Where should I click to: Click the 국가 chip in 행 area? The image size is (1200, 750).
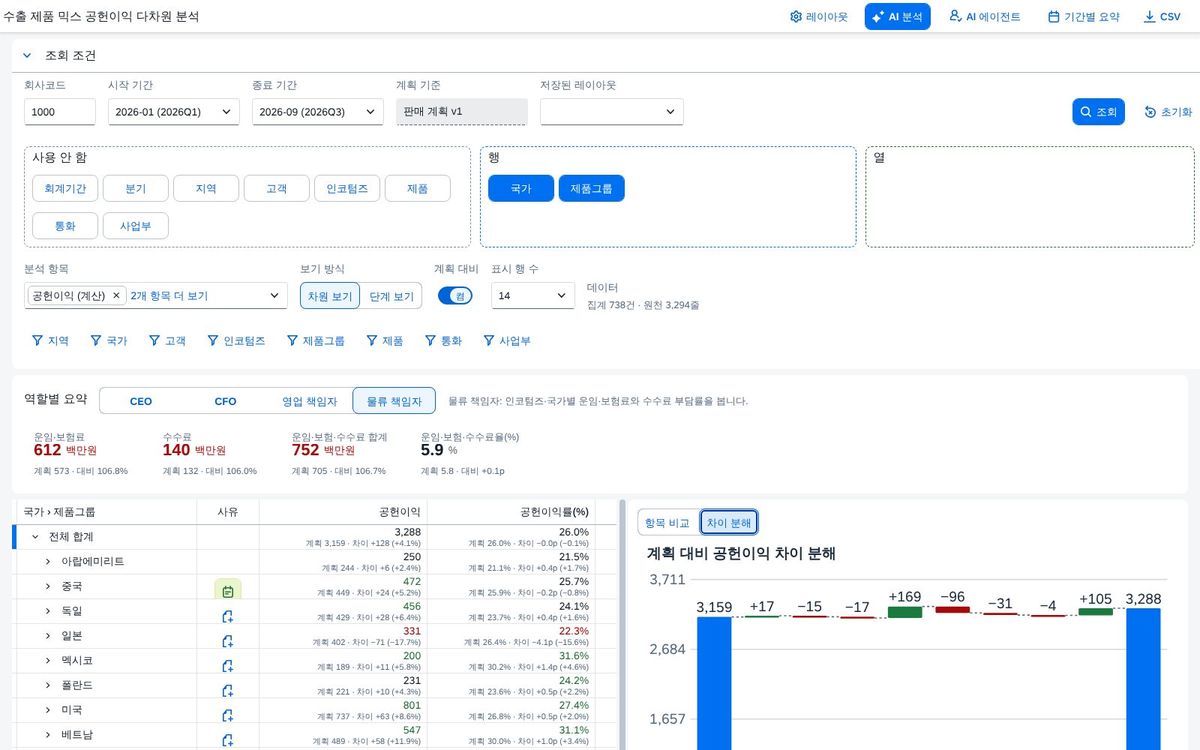point(521,188)
